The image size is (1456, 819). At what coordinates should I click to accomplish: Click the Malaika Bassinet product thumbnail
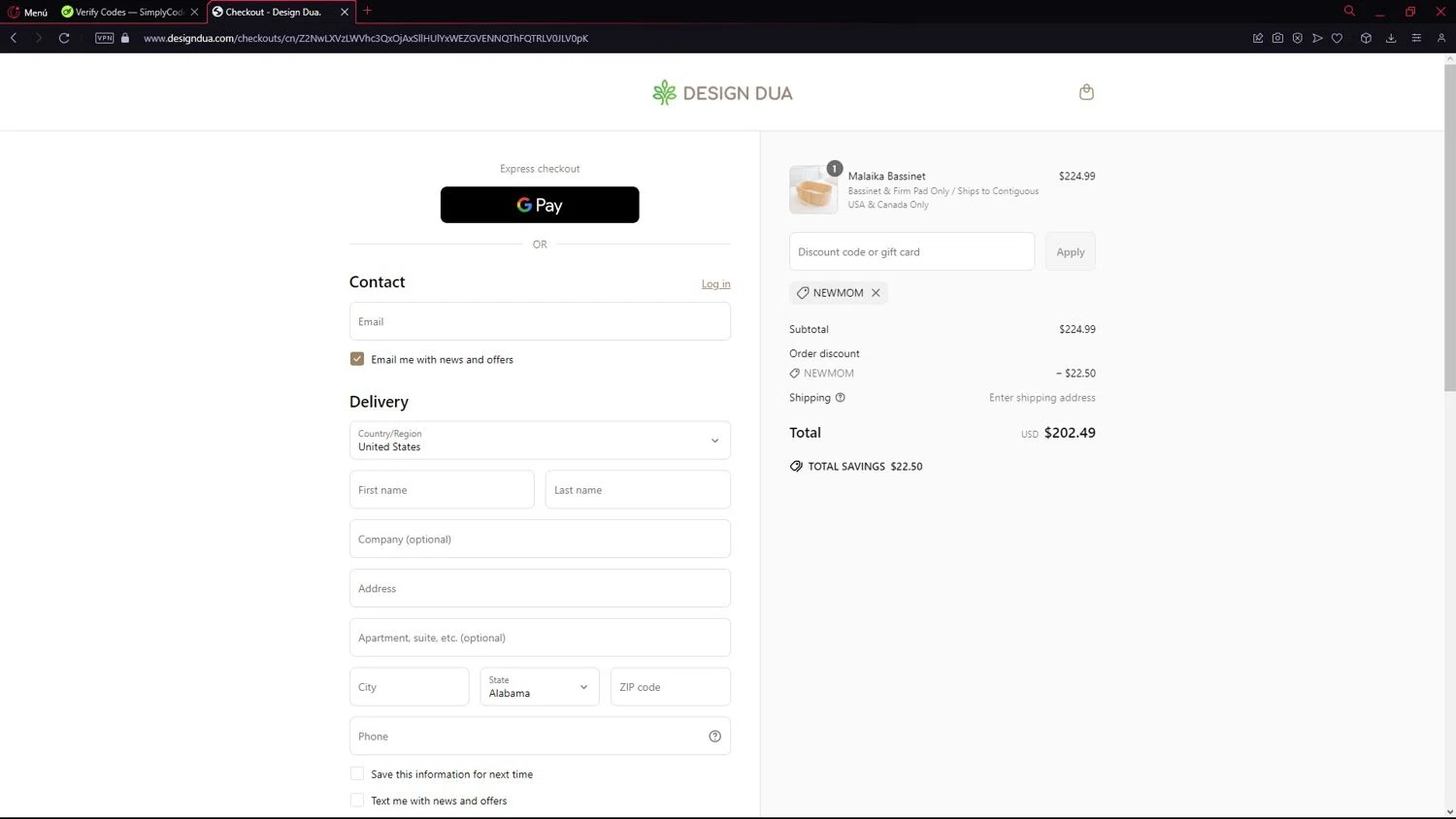point(813,189)
